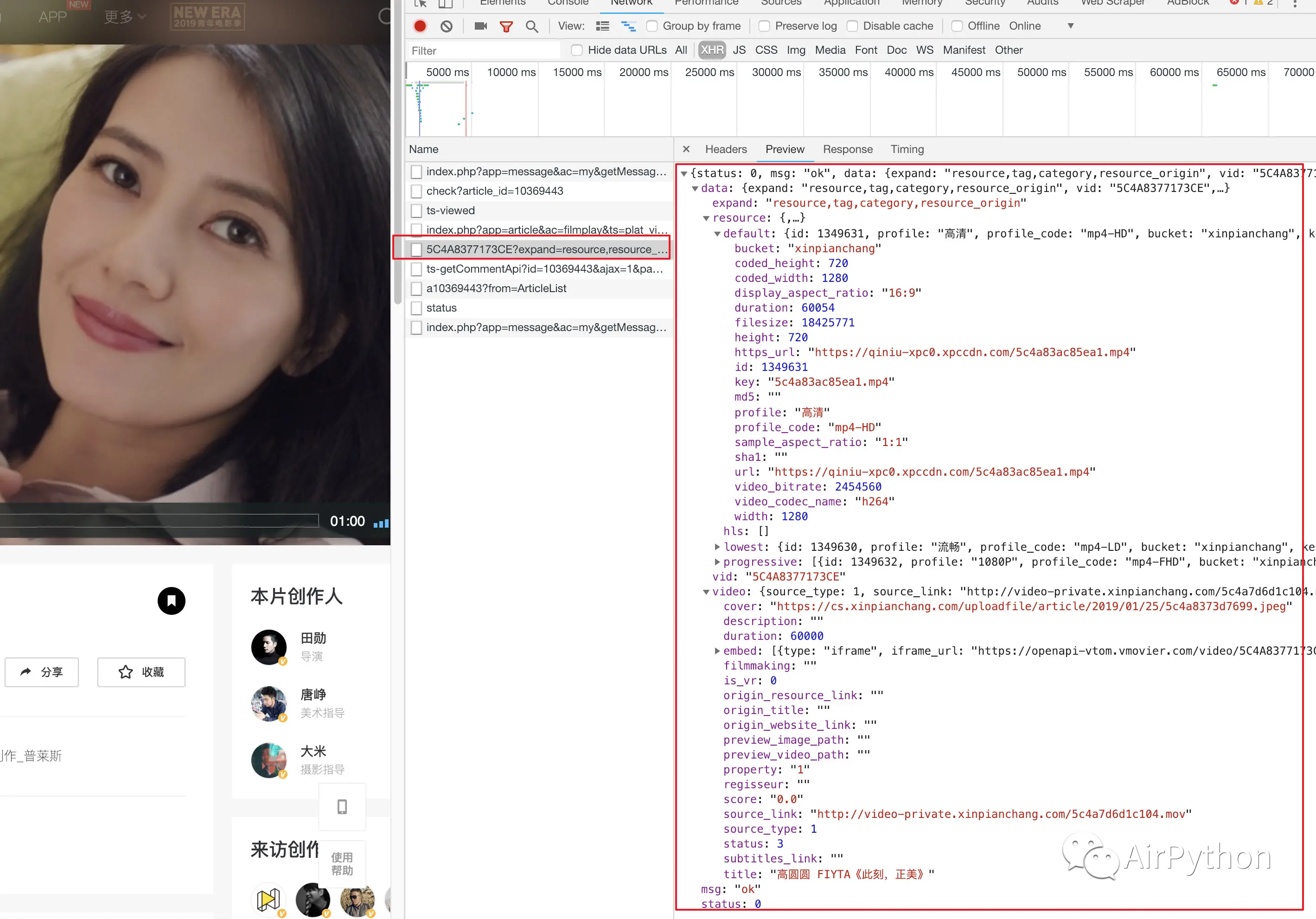Switch to large request rows view icon
The height and width of the screenshot is (919, 1316).
(x=602, y=26)
